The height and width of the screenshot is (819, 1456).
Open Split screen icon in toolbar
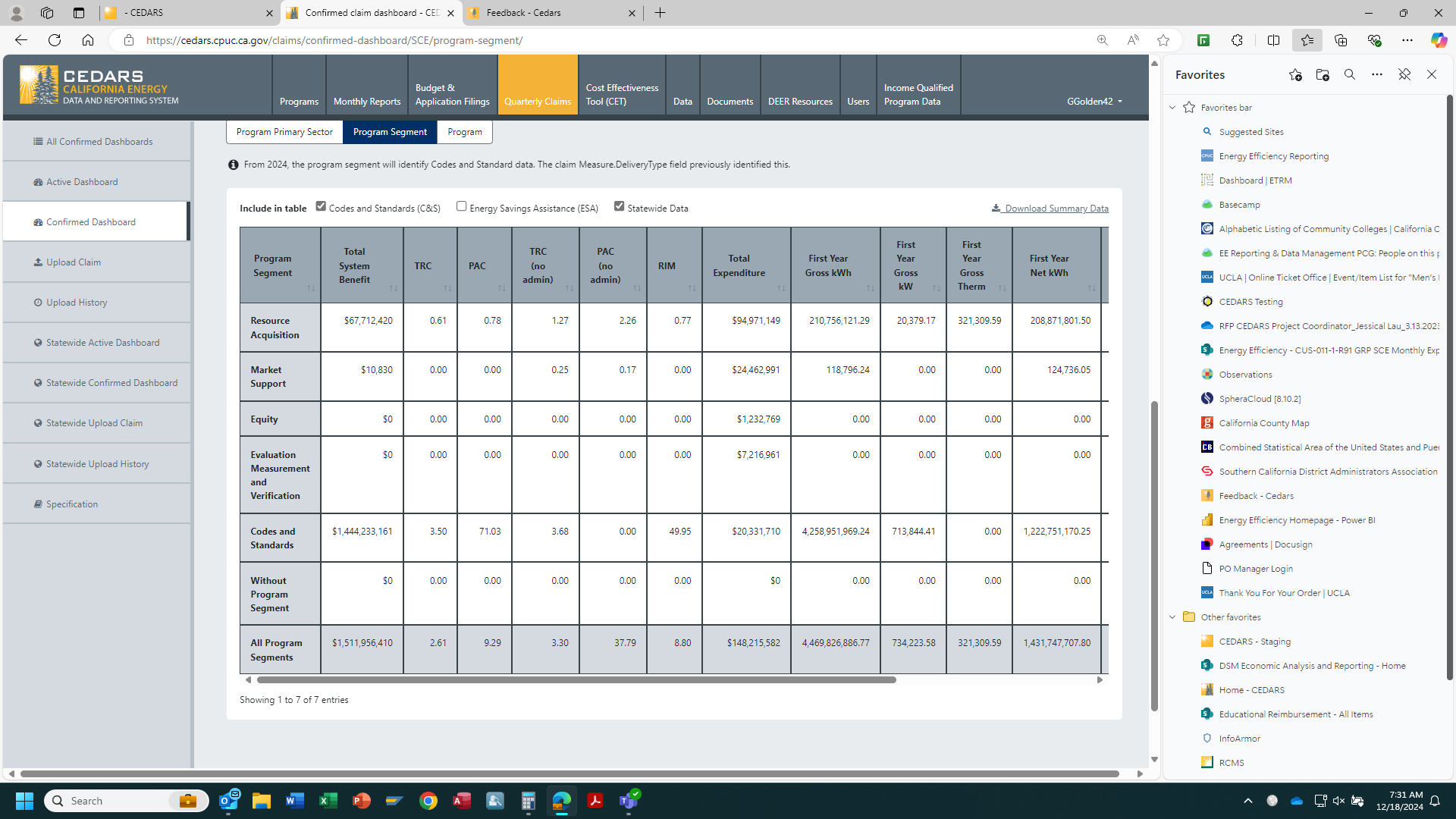(1273, 40)
